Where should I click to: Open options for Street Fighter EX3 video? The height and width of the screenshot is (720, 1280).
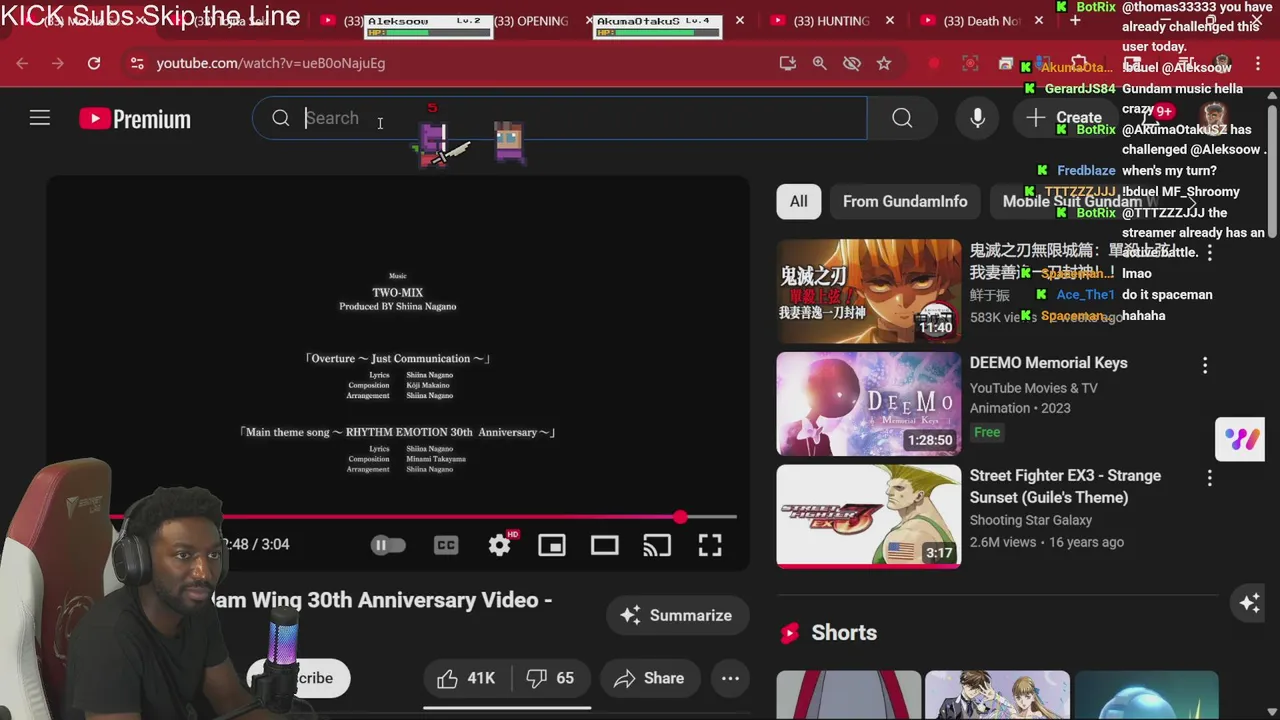pyautogui.click(x=1209, y=478)
